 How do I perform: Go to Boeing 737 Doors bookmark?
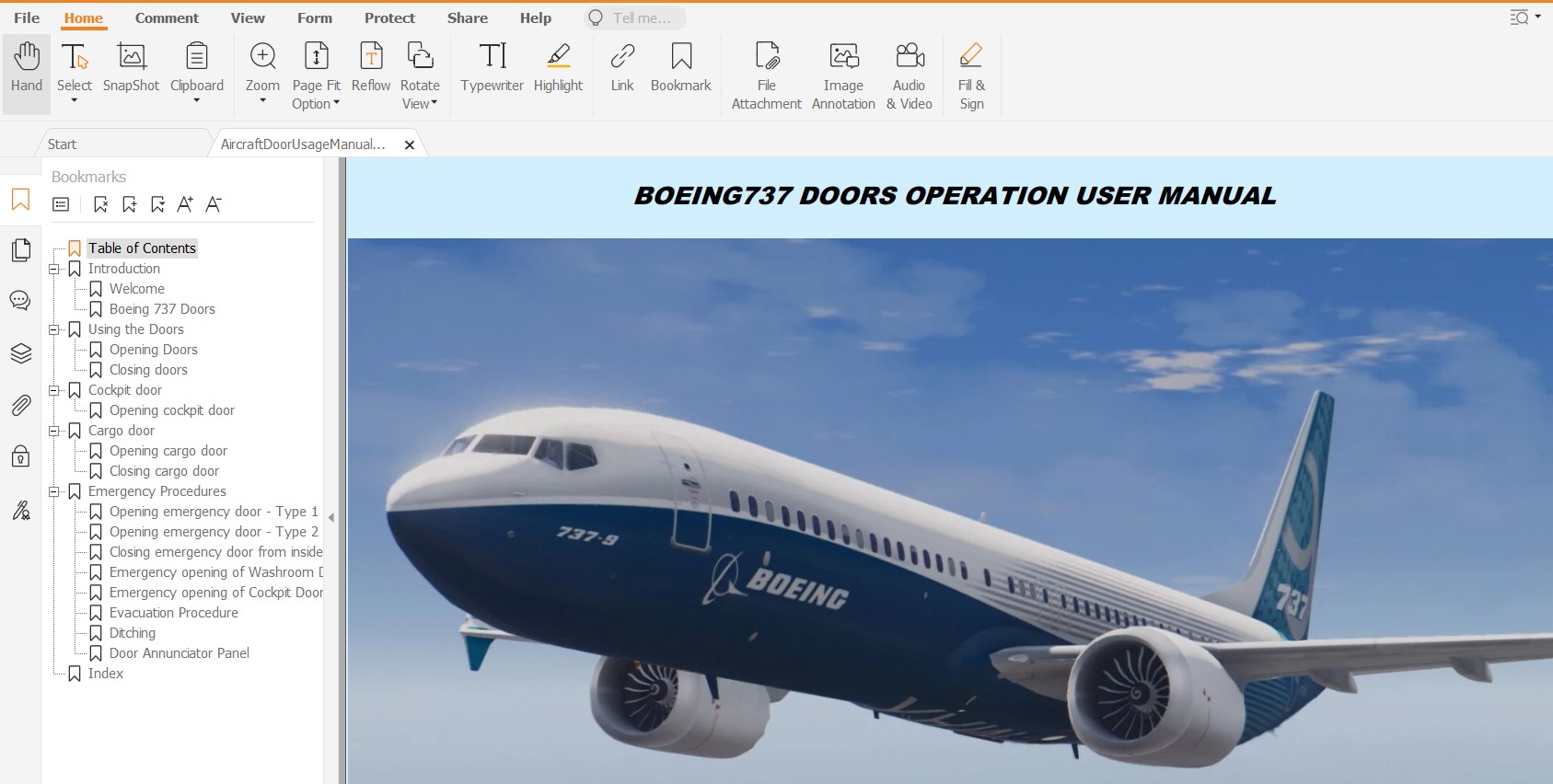162,309
